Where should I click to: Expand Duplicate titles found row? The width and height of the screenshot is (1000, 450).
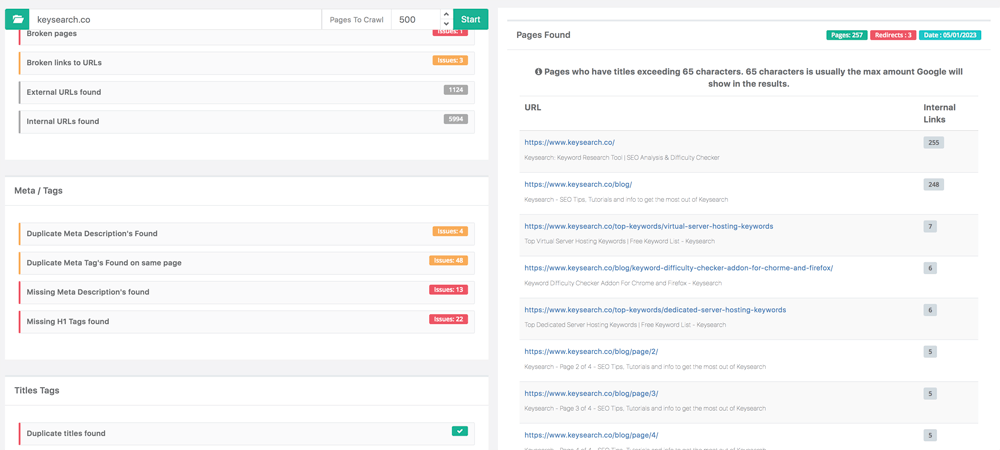click(x=247, y=433)
